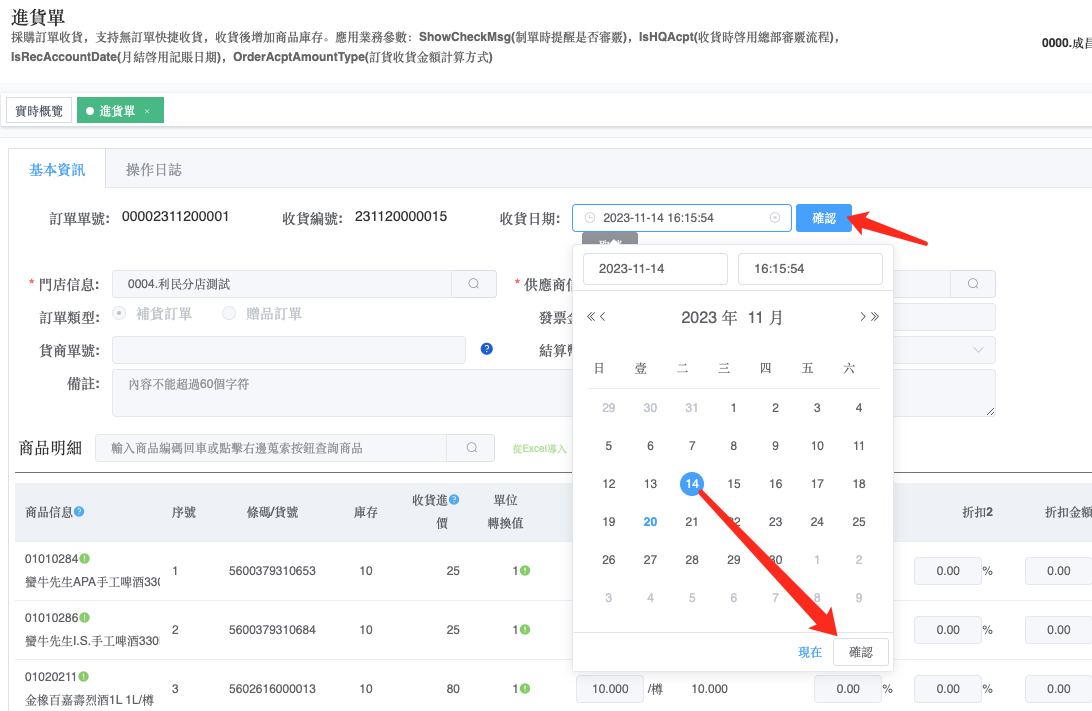This screenshot has width=1092, height=711.
Task: Click order number 00002311200001
Action: pyautogui.click(x=176, y=217)
